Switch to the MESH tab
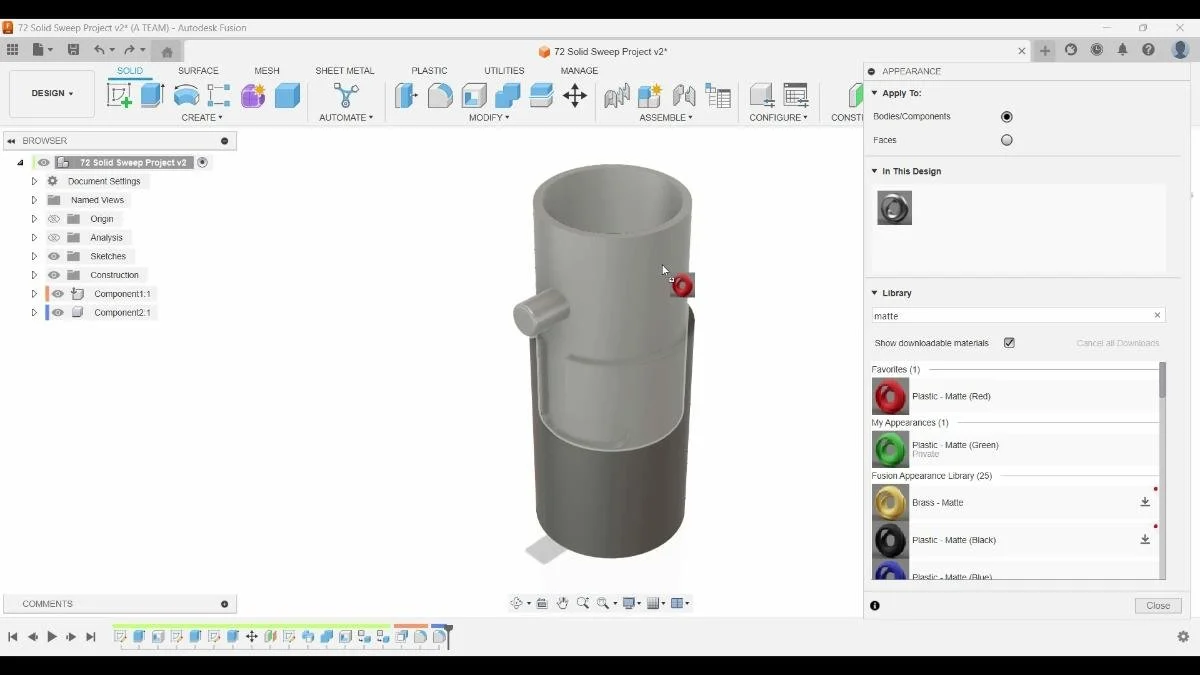This screenshot has height=675, width=1200. [x=267, y=71]
